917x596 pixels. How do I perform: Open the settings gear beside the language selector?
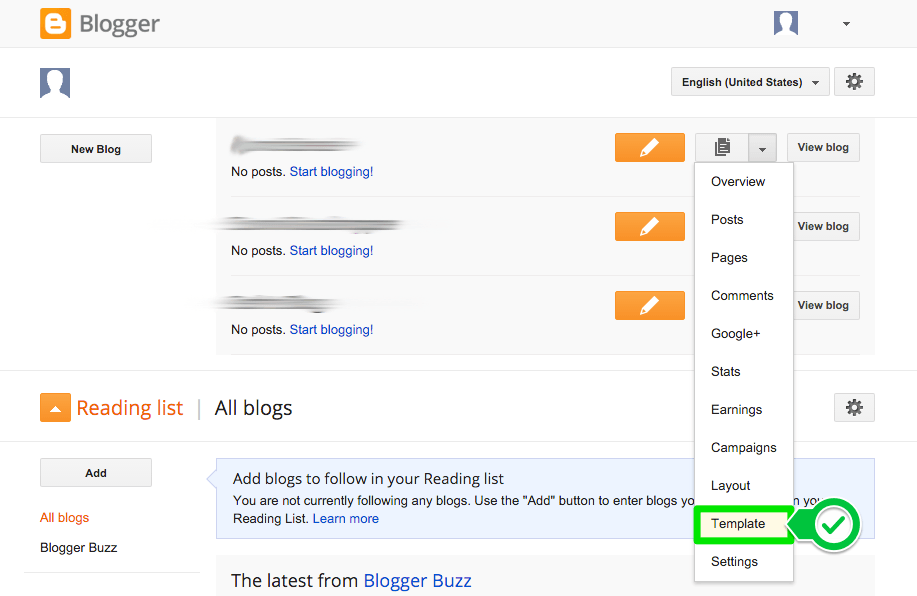(x=853, y=81)
